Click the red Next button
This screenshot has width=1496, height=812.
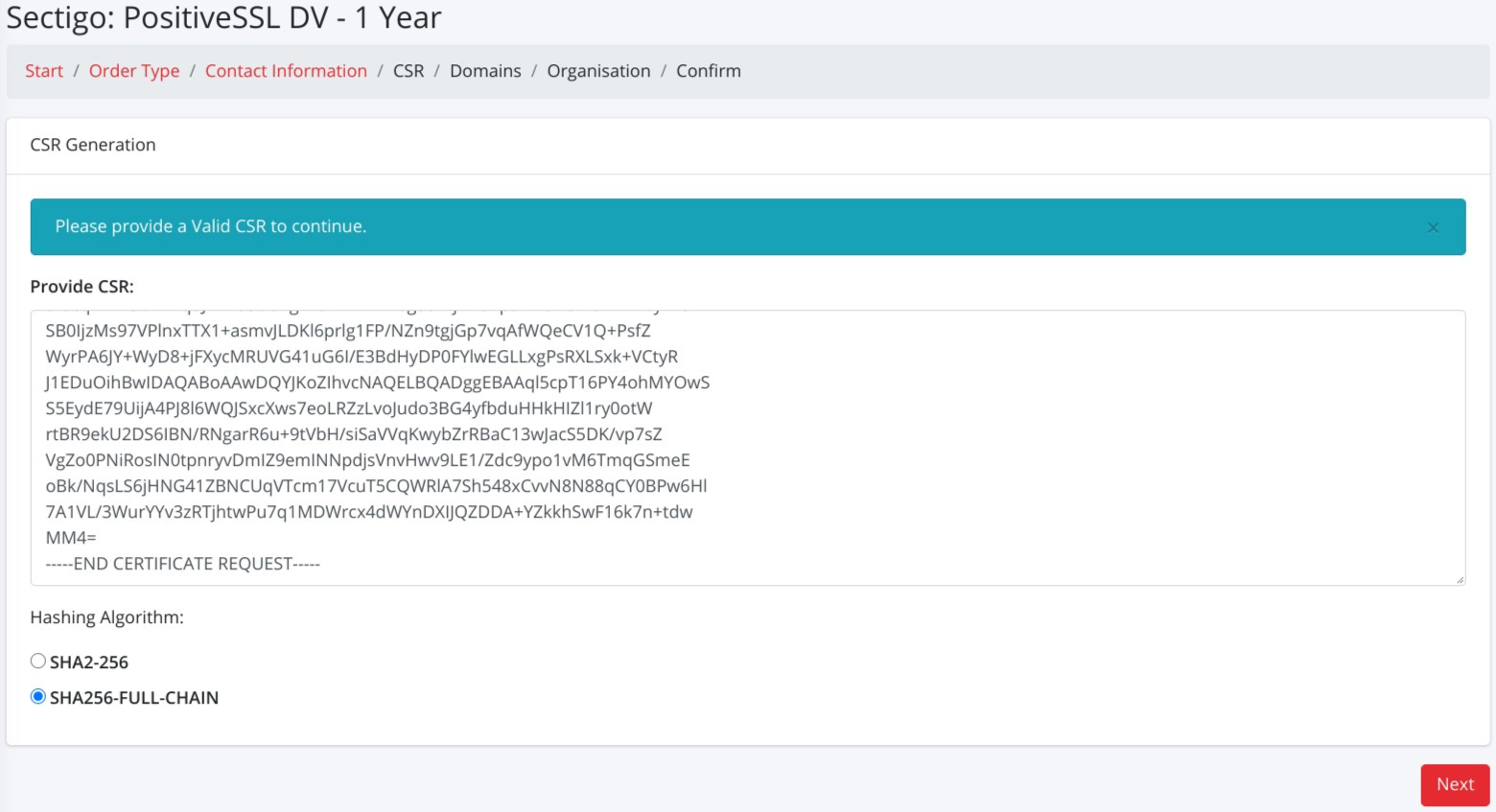(x=1455, y=784)
